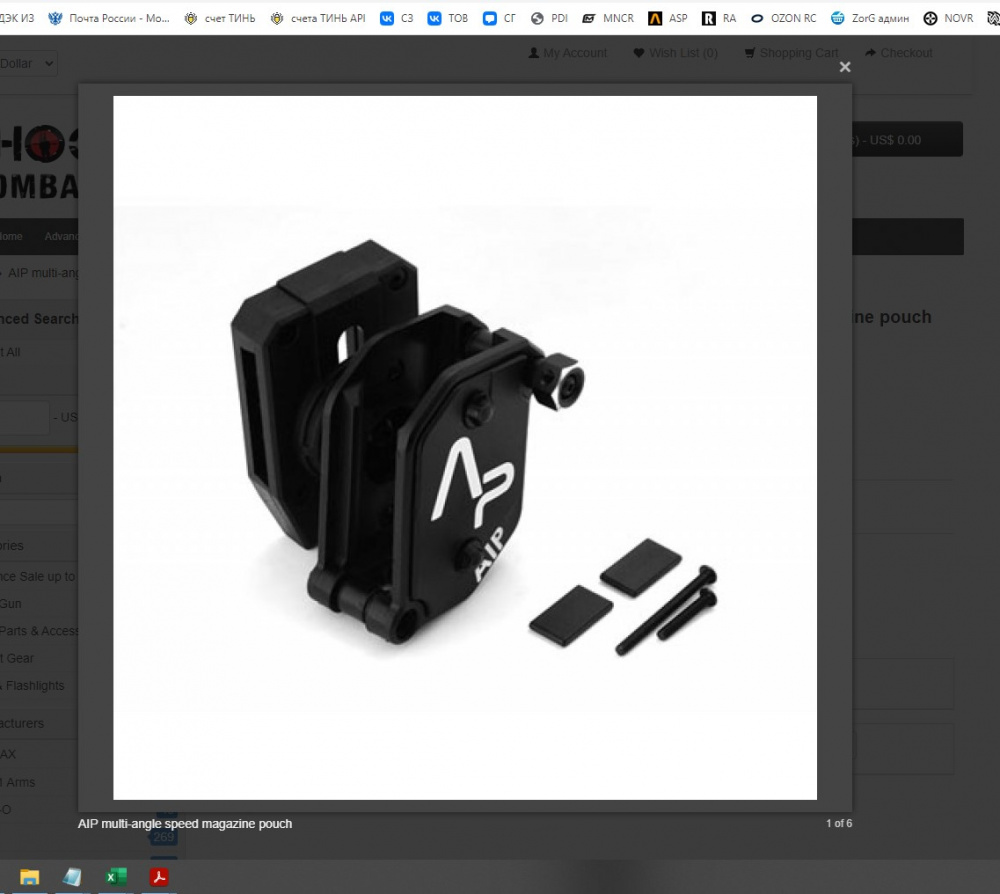Click the '1 of 6' image counter

click(839, 824)
